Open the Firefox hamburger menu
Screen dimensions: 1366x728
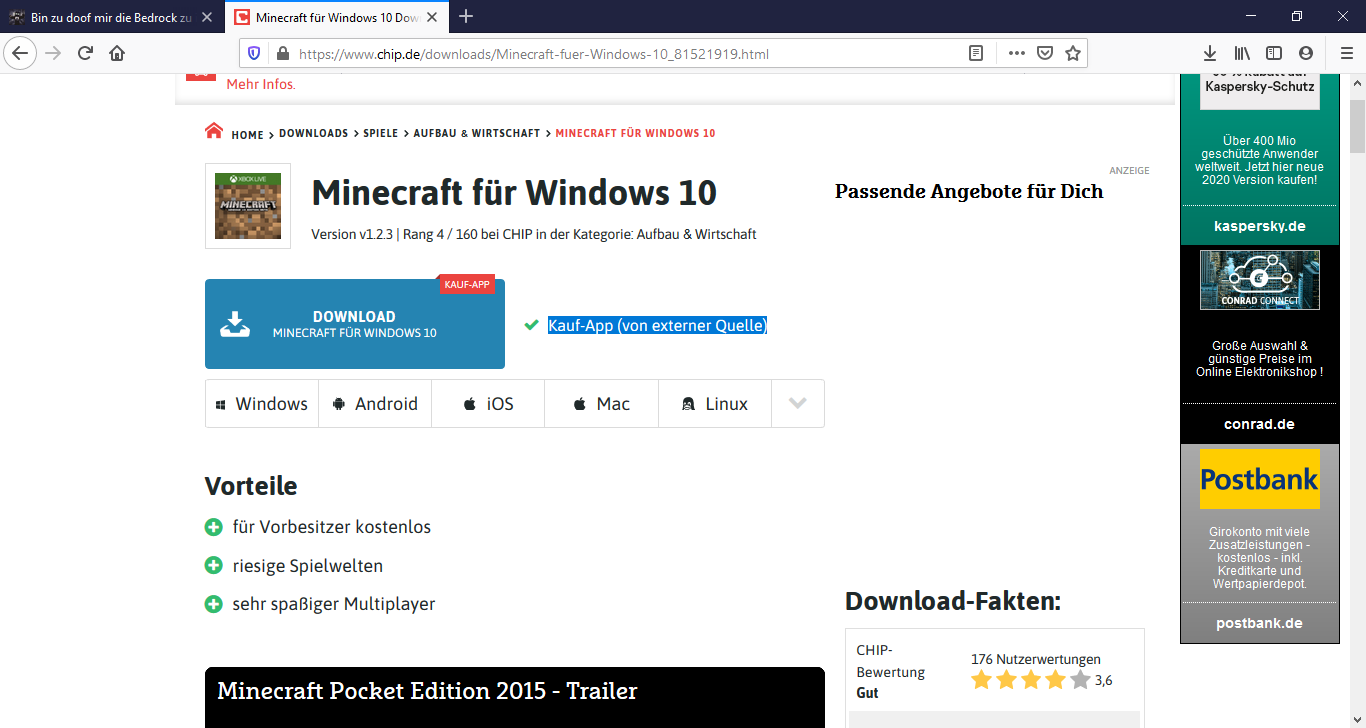tap(1346, 53)
